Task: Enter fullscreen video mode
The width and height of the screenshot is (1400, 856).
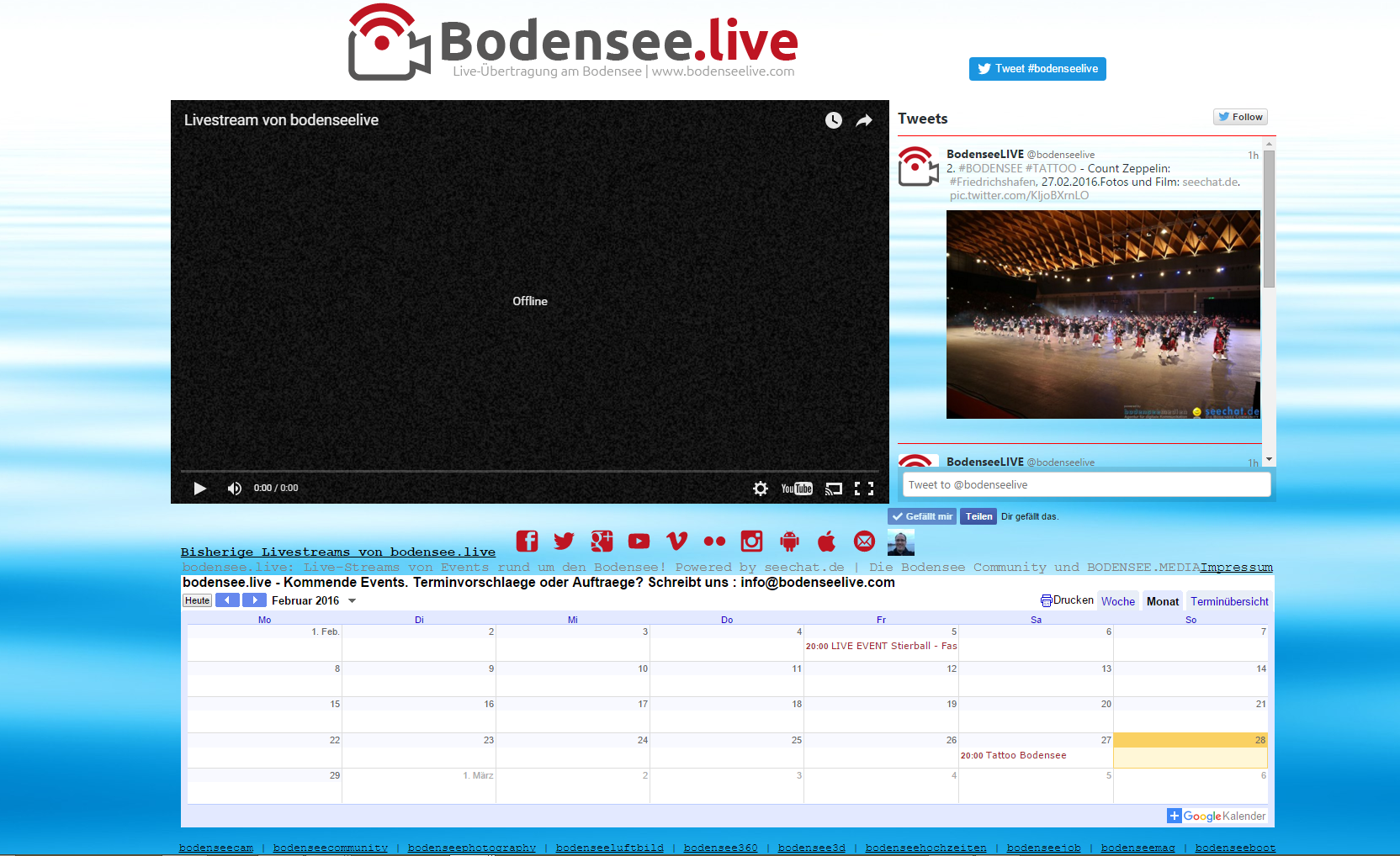Action: coord(864,489)
